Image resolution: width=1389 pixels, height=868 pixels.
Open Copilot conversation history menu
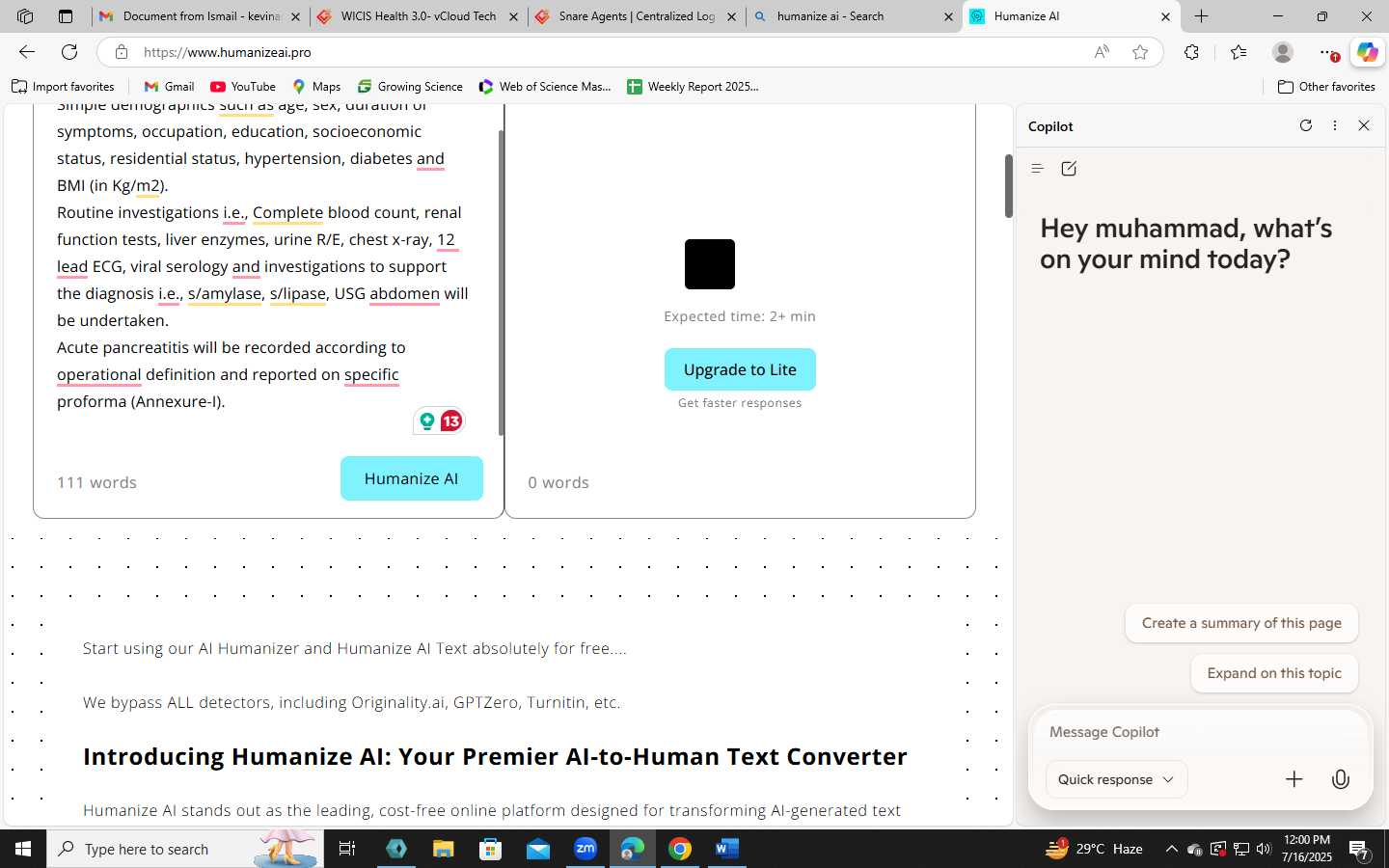pyautogui.click(x=1038, y=169)
